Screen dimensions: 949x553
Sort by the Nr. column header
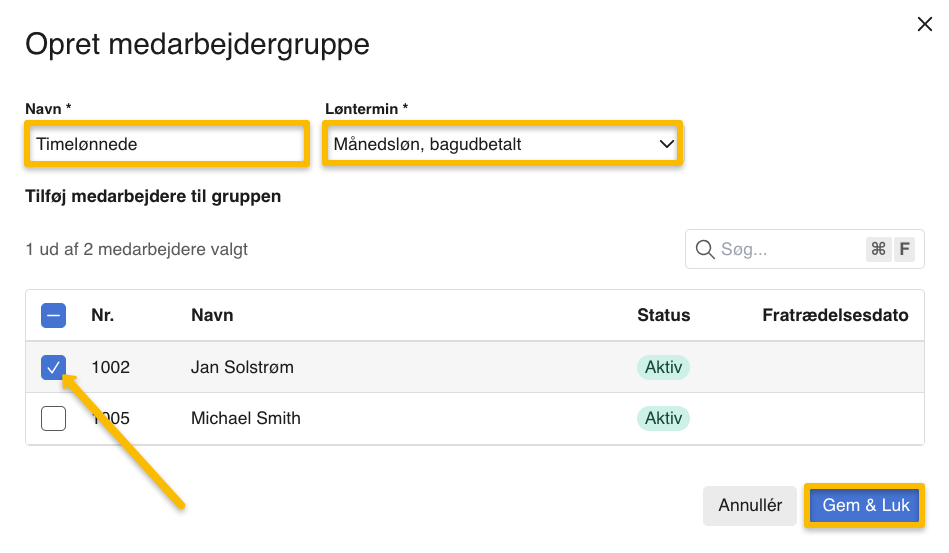click(x=102, y=316)
